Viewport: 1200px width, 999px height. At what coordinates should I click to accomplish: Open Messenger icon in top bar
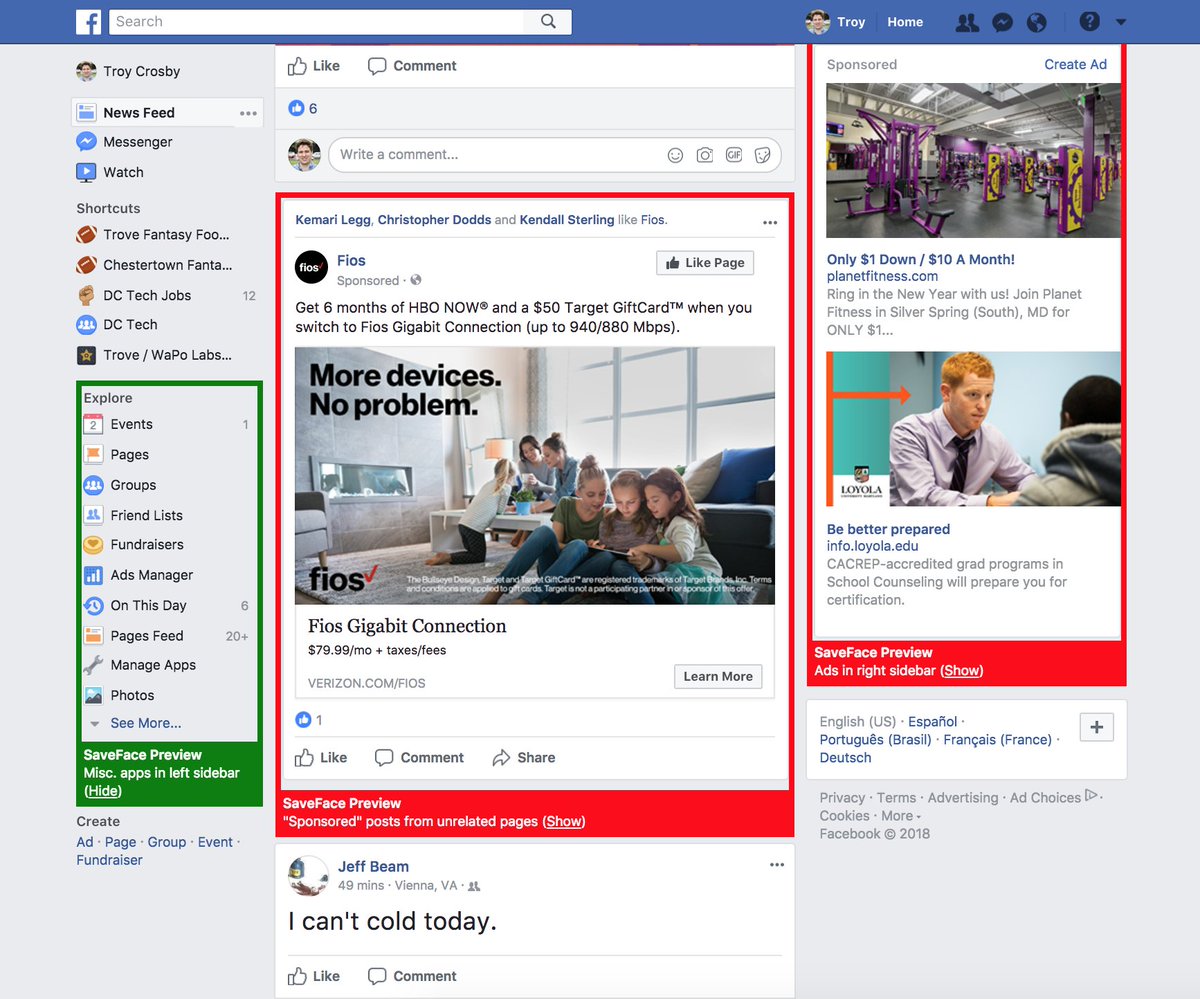1002,22
